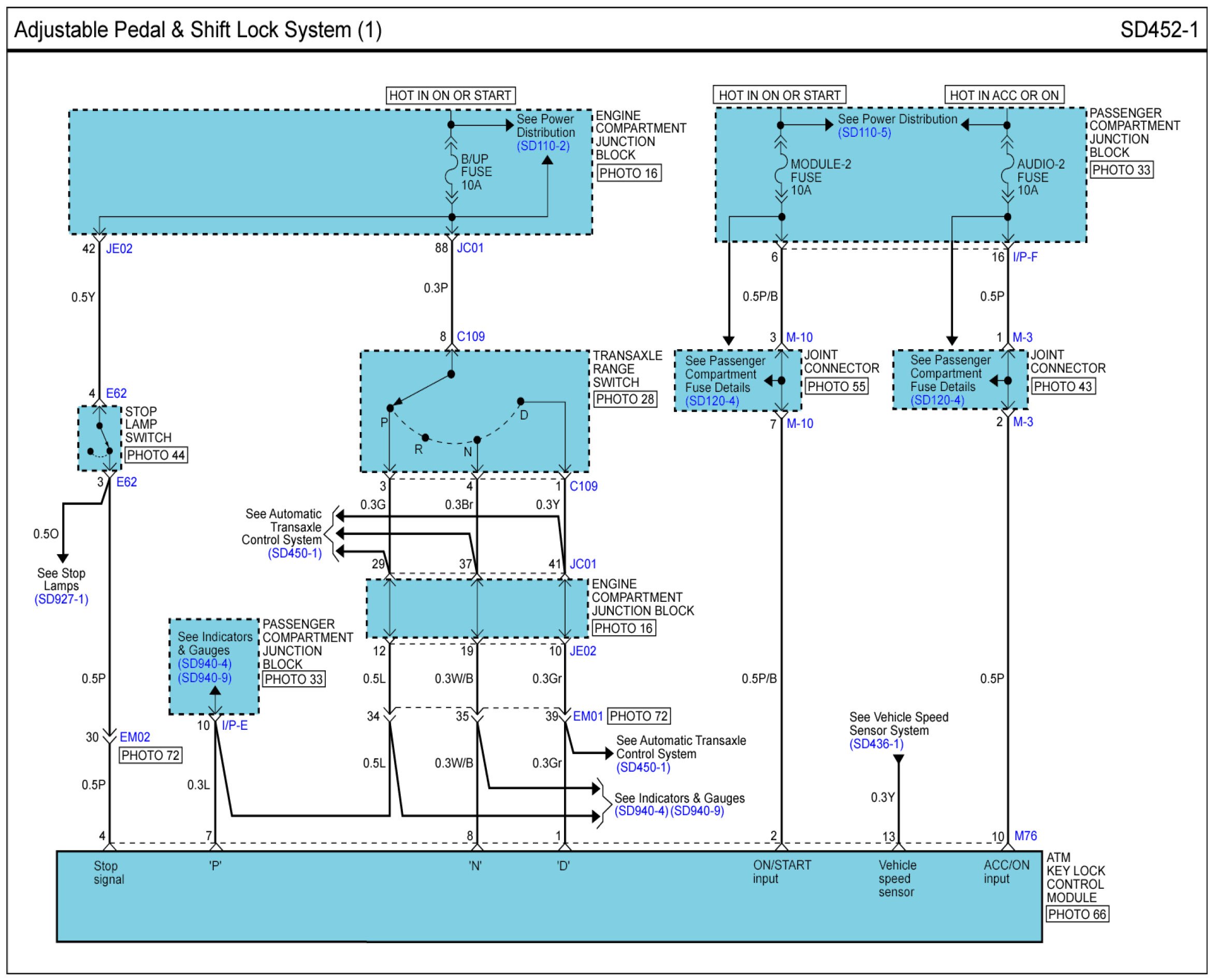The width and height of the screenshot is (1214, 980).
Task: Select the I/P-F connector label
Action: click(x=1024, y=257)
